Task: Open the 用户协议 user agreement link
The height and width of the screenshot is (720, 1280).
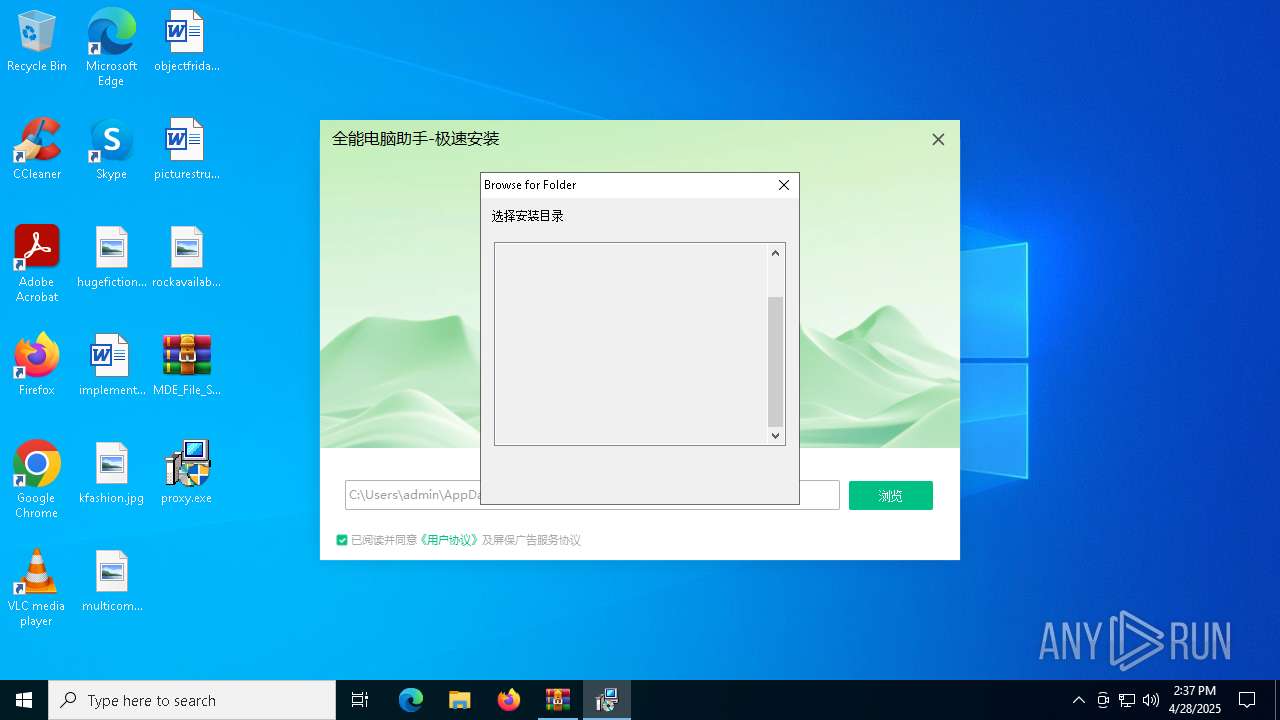Action: pos(448,540)
